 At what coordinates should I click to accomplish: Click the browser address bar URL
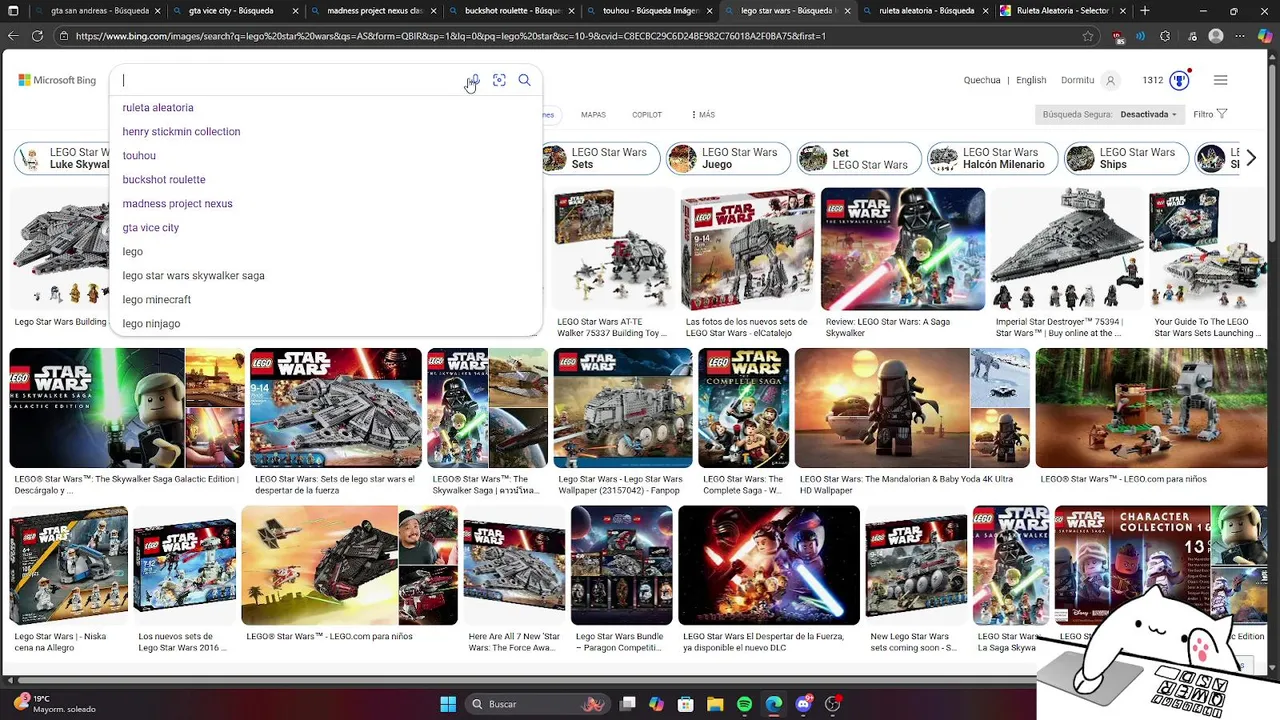click(450, 36)
